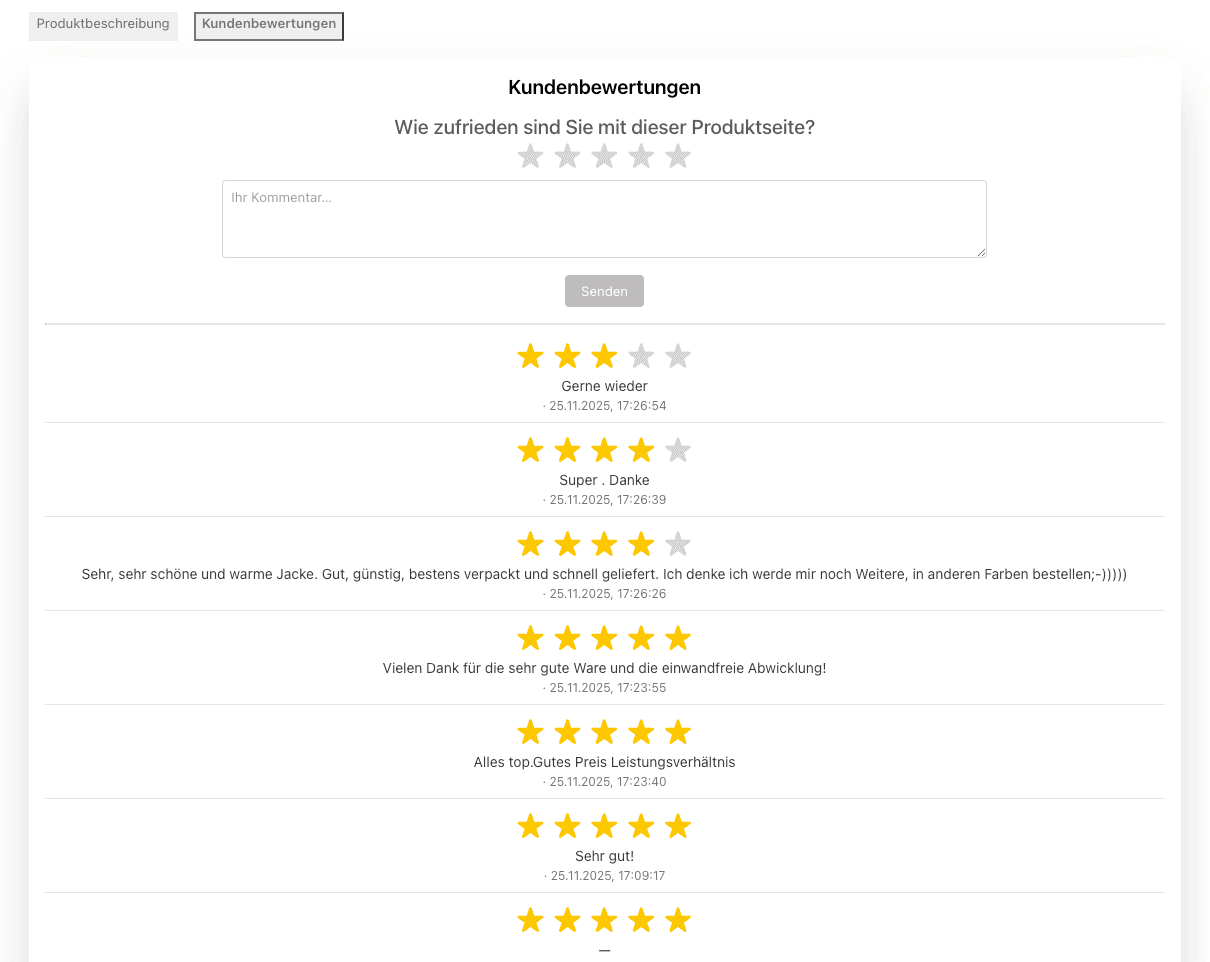The image size is (1210, 962).
Task: Focus the 'Ihr Kommentar...' text area
Action: pyautogui.click(x=604, y=219)
